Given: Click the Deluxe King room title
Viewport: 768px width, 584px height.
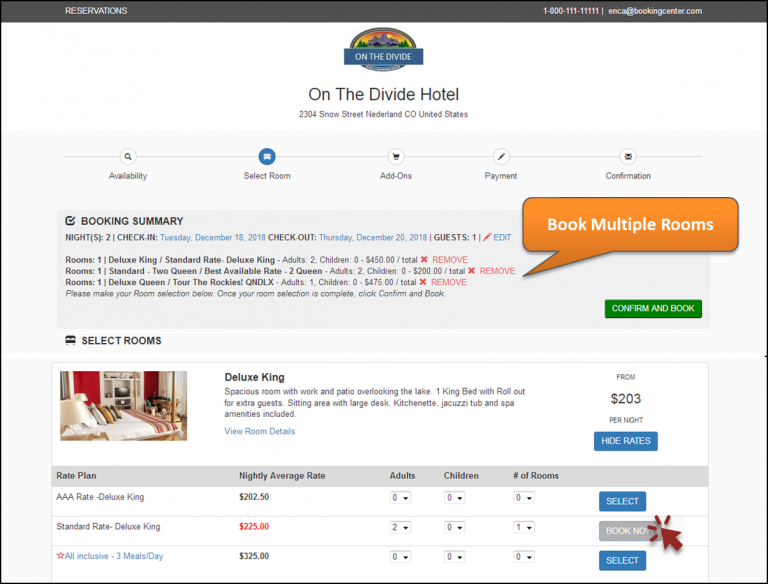Looking at the screenshot, I should click(254, 377).
